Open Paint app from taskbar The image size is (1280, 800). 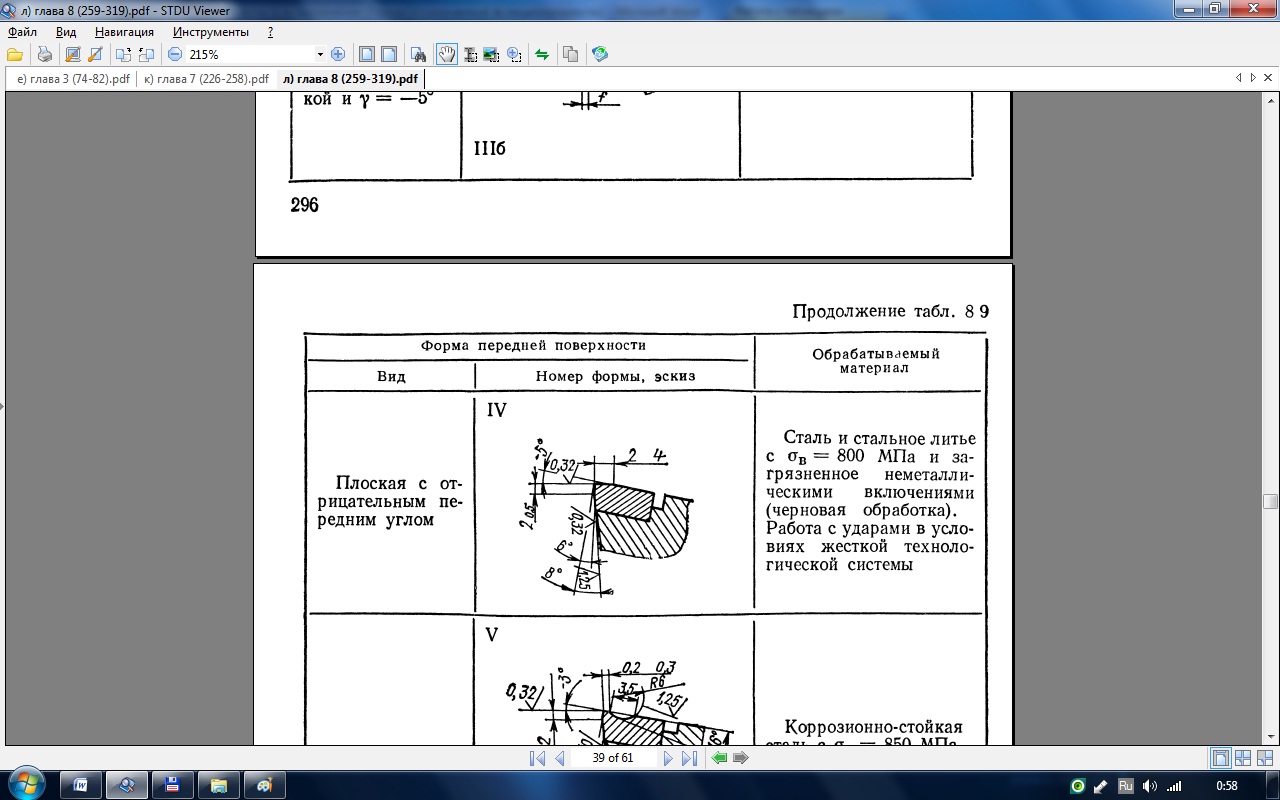264,785
